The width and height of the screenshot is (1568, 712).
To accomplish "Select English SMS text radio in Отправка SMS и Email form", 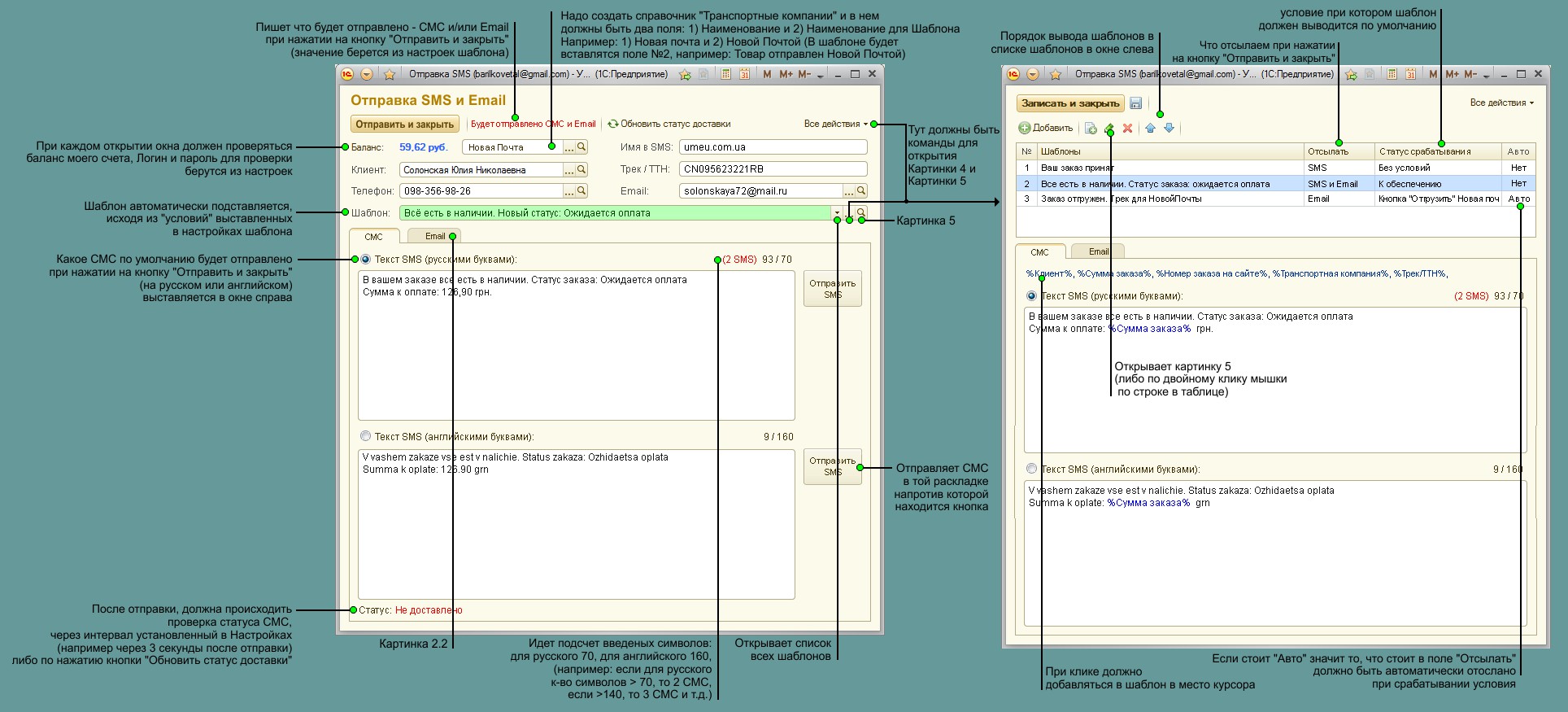I will [365, 437].
